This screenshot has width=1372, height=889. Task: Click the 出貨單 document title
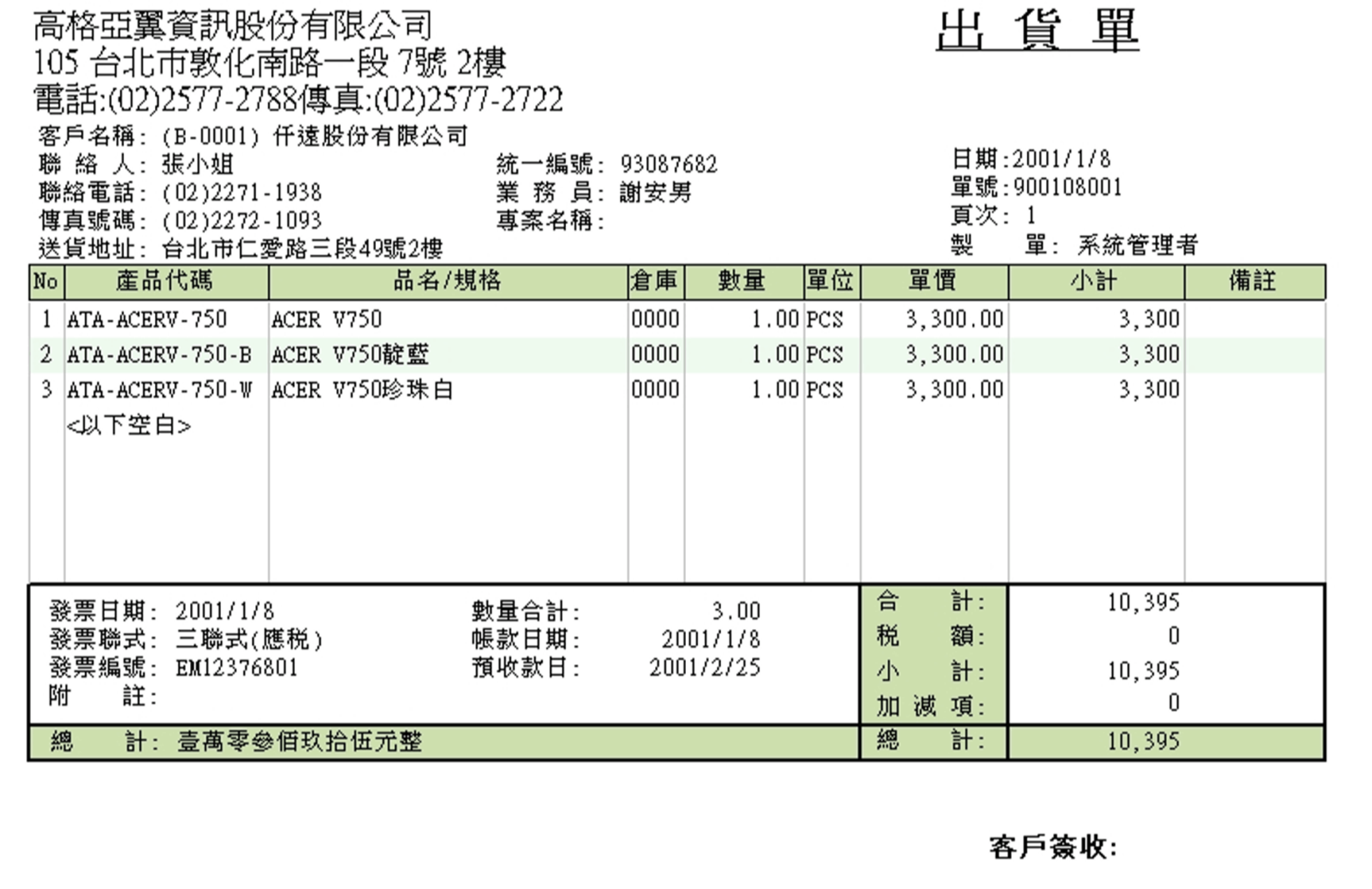pos(1037,32)
